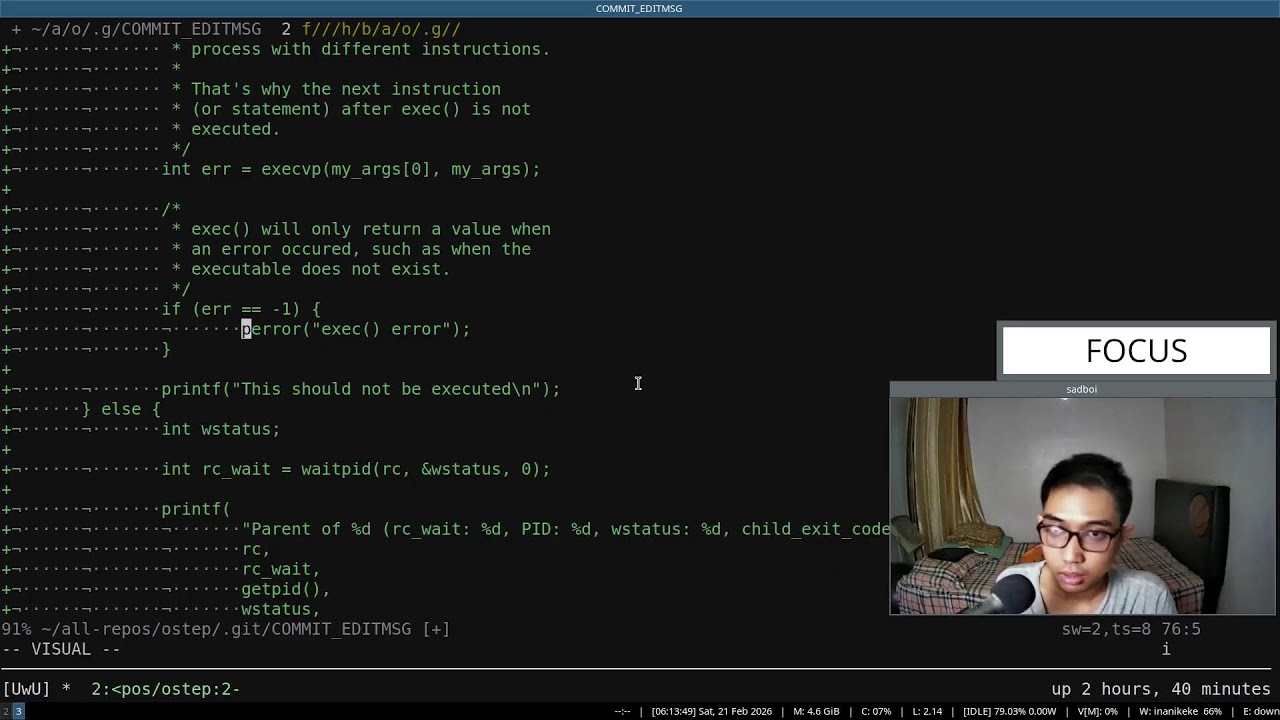The image size is (1280, 720).
Task: Click battery '[IDLE] 79.03%' indicator
Action: tap(1009, 711)
